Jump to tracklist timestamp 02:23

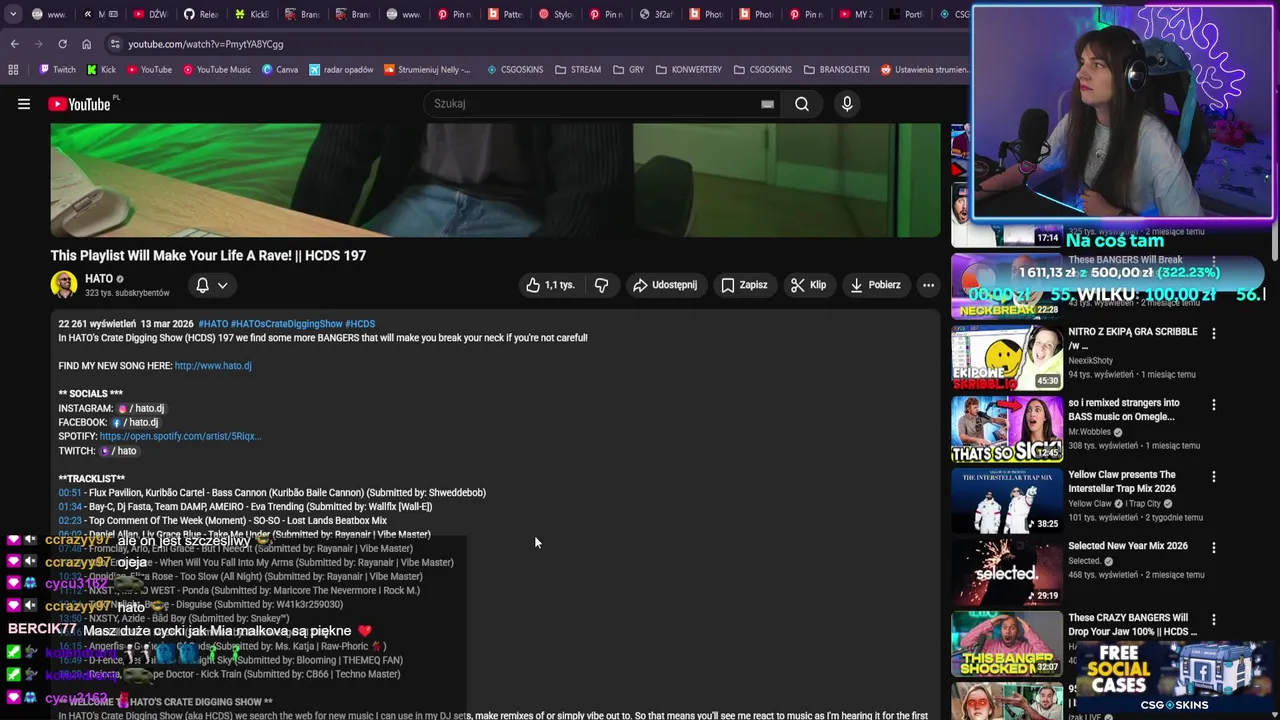[x=70, y=521]
